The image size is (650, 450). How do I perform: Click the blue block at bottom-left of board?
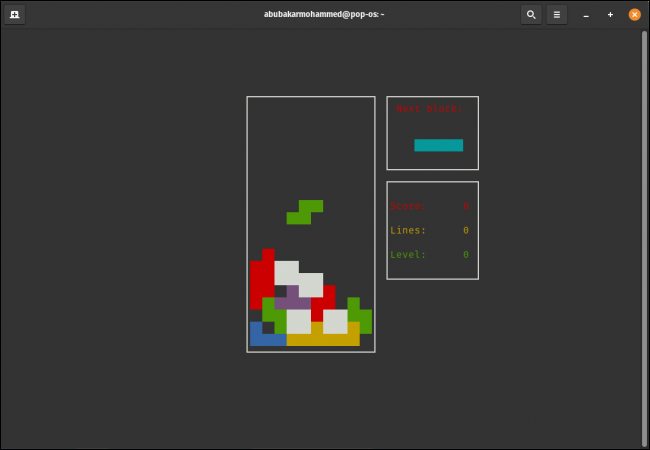pyautogui.click(x=263, y=338)
